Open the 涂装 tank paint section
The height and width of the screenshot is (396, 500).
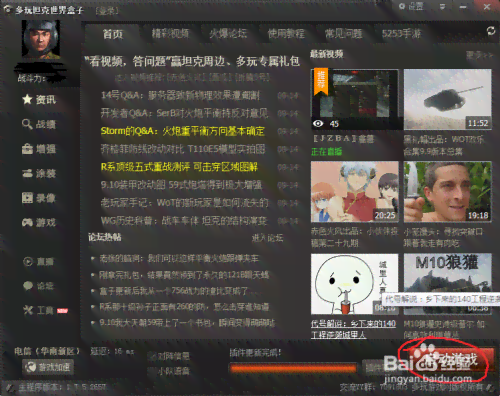tap(39, 173)
